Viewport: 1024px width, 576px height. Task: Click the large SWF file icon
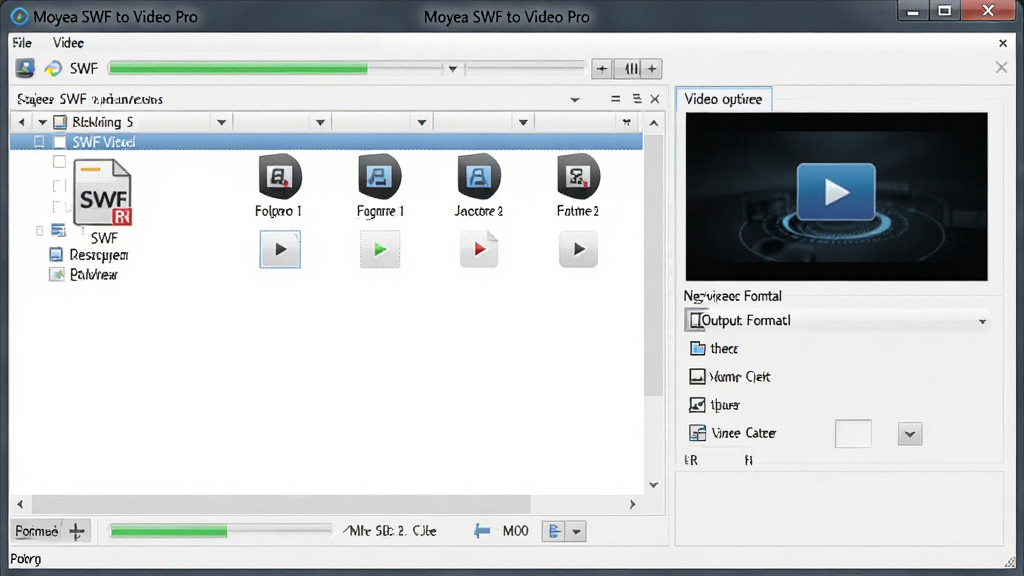point(103,193)
